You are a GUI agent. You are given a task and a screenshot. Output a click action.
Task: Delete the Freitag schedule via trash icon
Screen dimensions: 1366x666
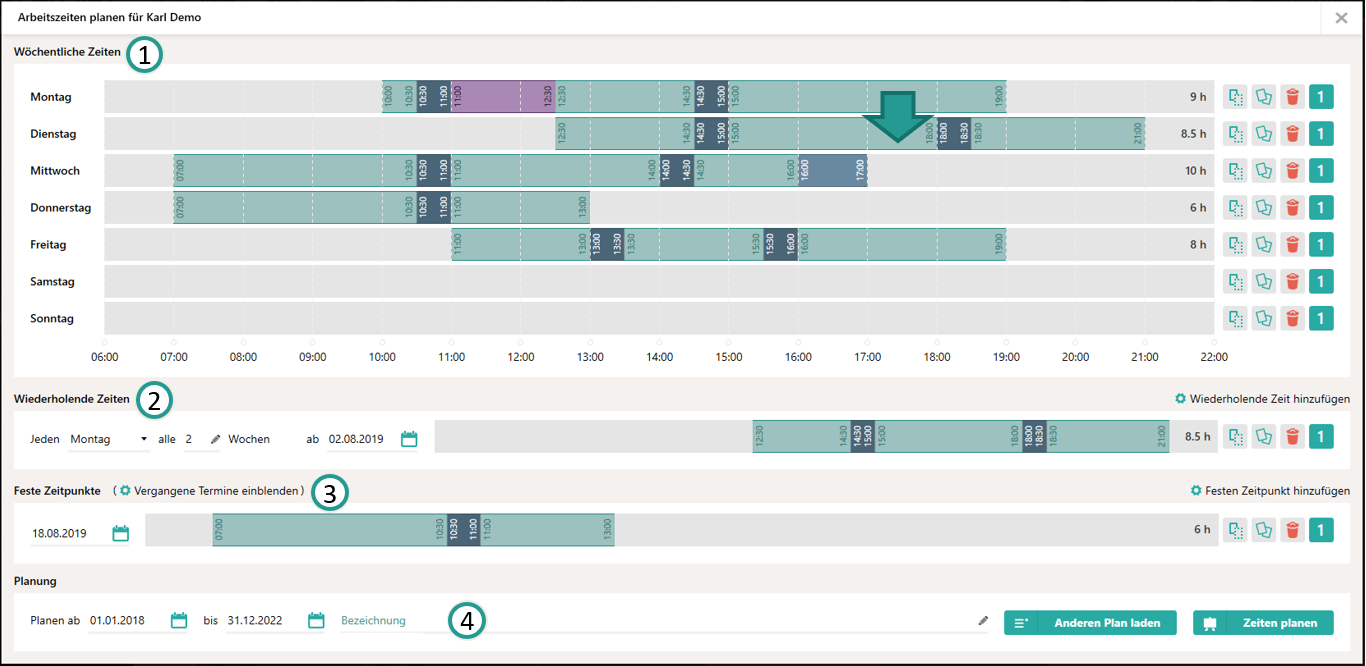click(x=1292, y=245)
